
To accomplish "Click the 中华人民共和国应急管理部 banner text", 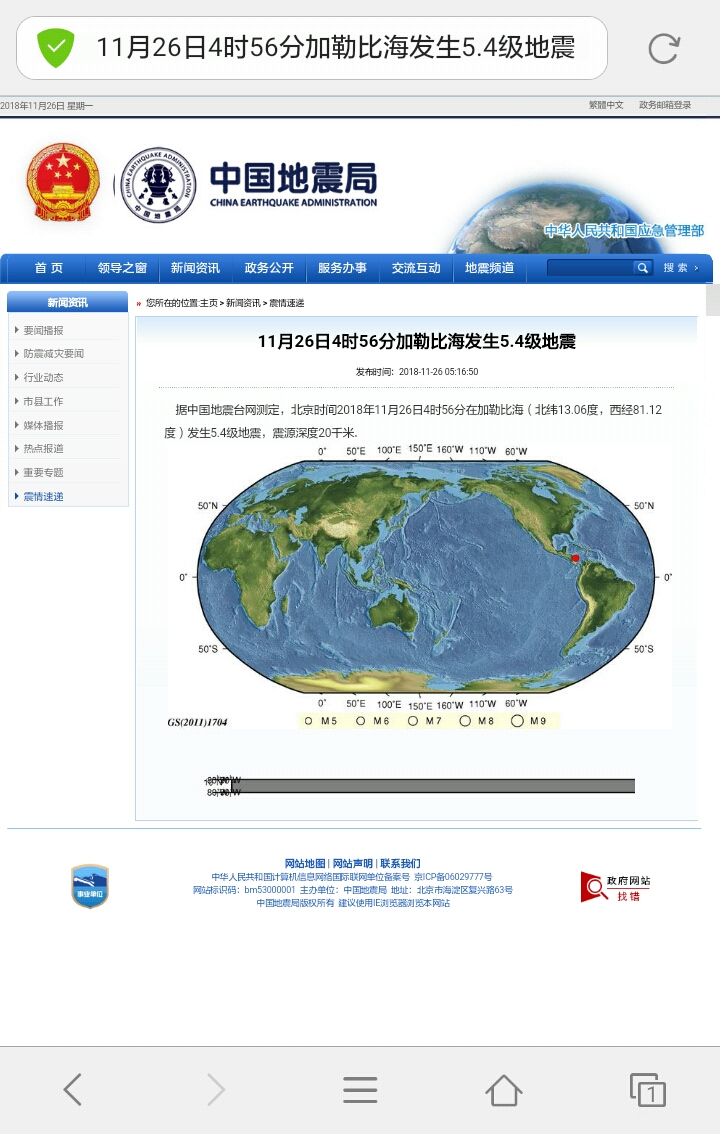I will [x=624, y=231].
